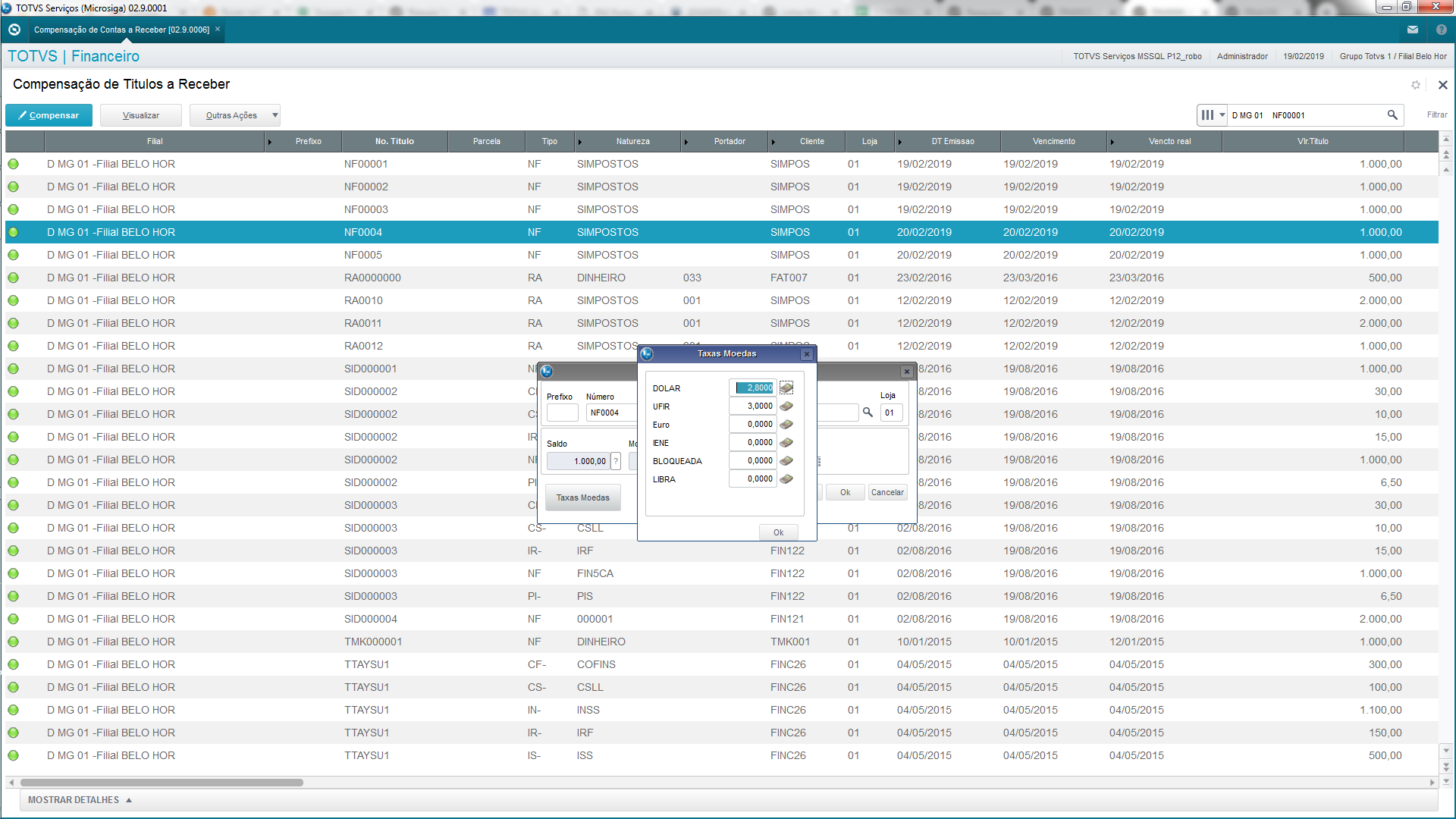Viewport: 1456px width, 819px height.
Task: Open the help question mark icon
Action: (1441, 30)
